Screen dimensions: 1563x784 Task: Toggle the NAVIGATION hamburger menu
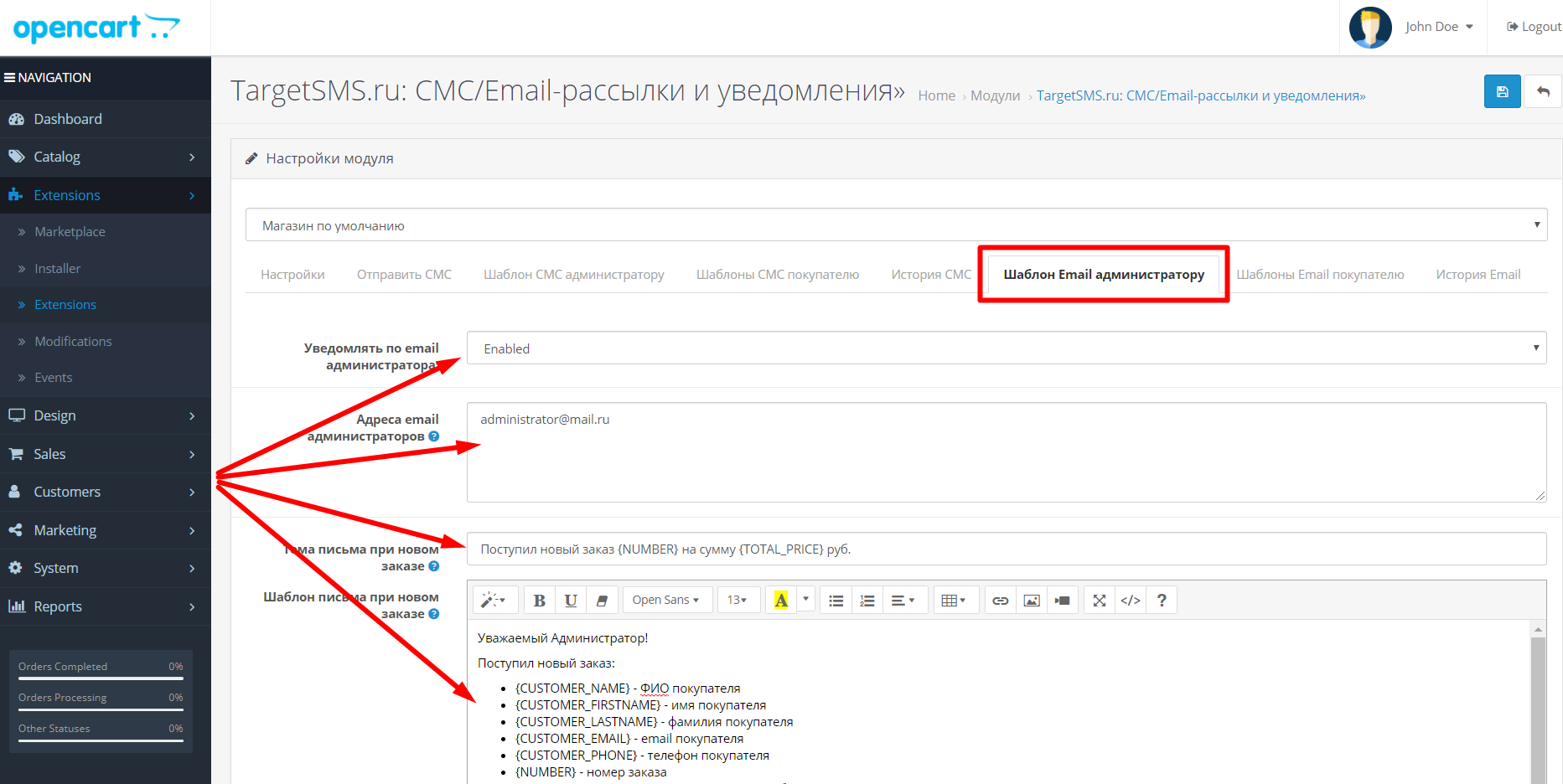(x=48, y=77)
